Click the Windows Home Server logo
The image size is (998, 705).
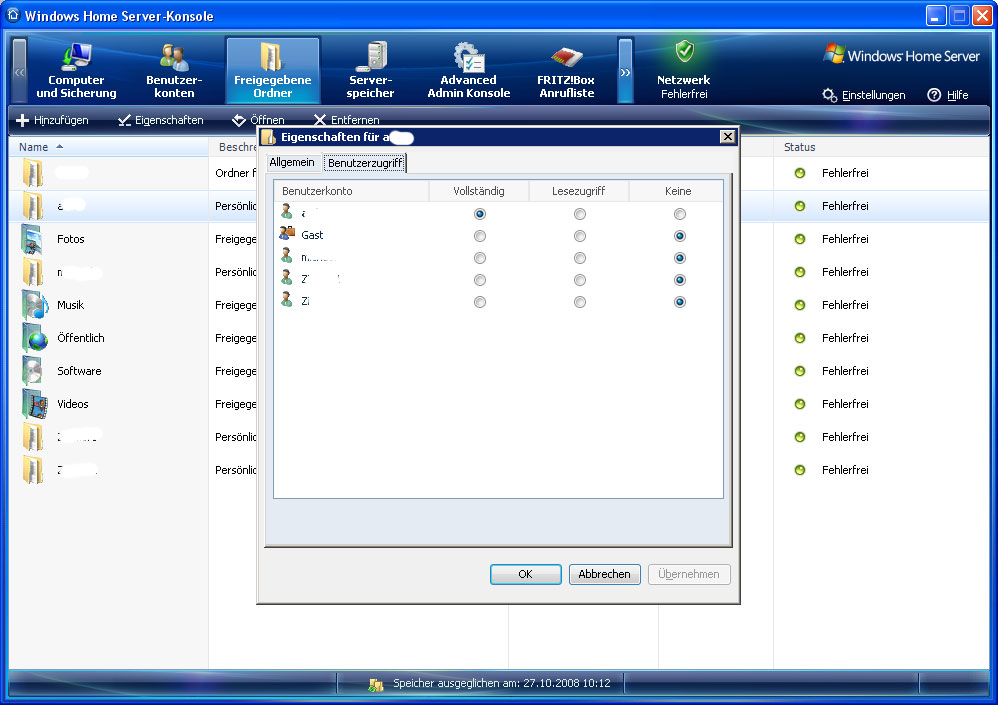[x=901, y=55]
